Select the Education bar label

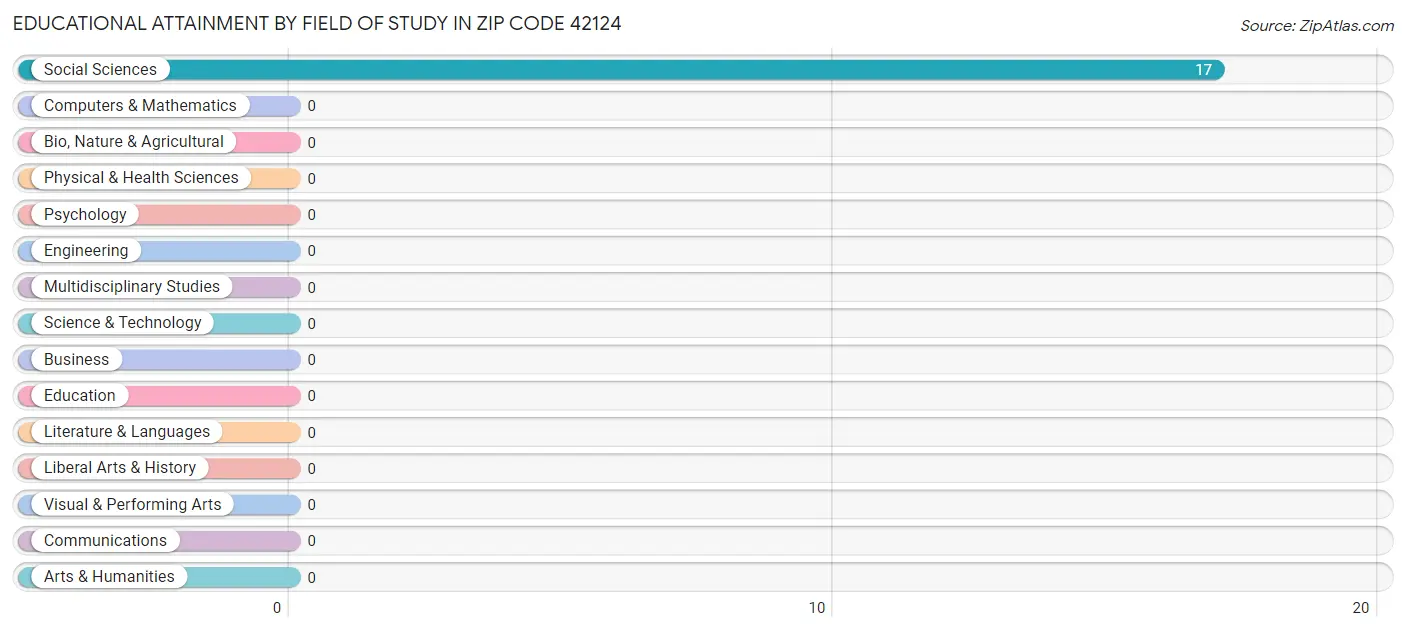click(80, 396)
